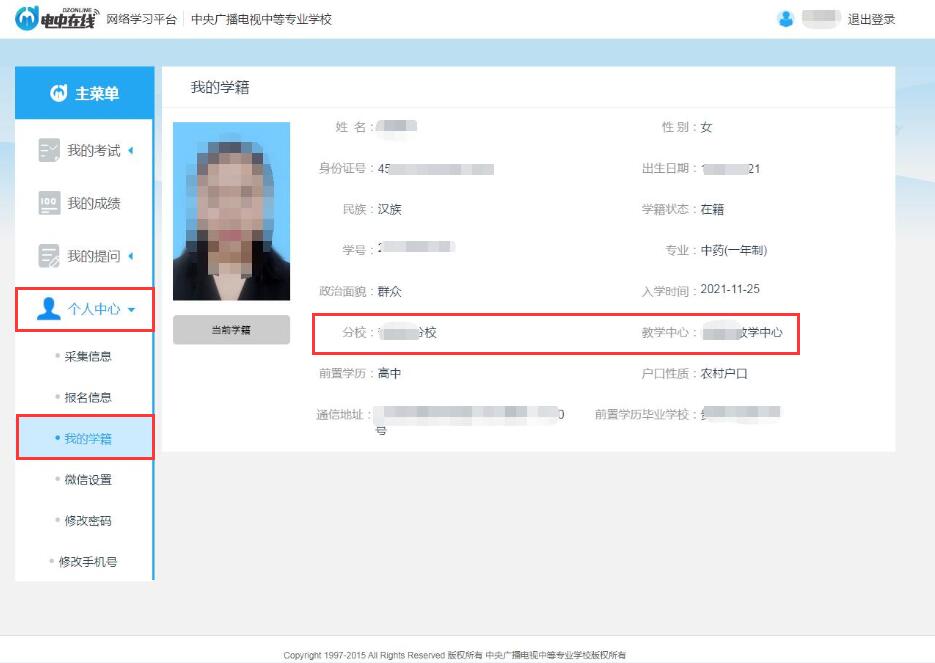The image size is (935, 663).
Task: Click the 中央广播电视中等专业学校 header text
Action: tap(261, 18)
